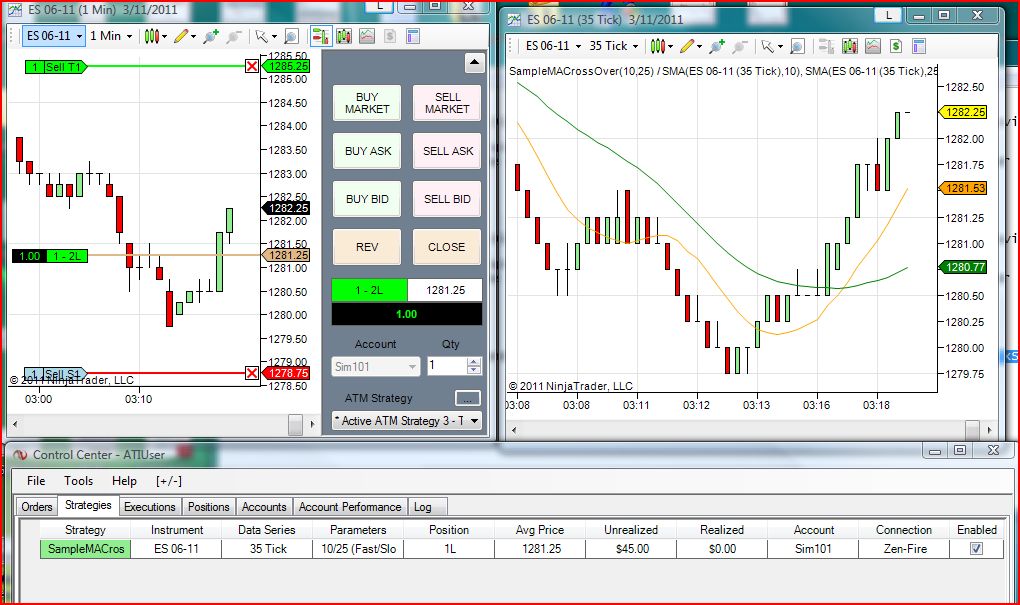
Task: Toggle Enabled checkbox for SampleMACros strategy
Action: pyautogui.click(x=976, y=548)
